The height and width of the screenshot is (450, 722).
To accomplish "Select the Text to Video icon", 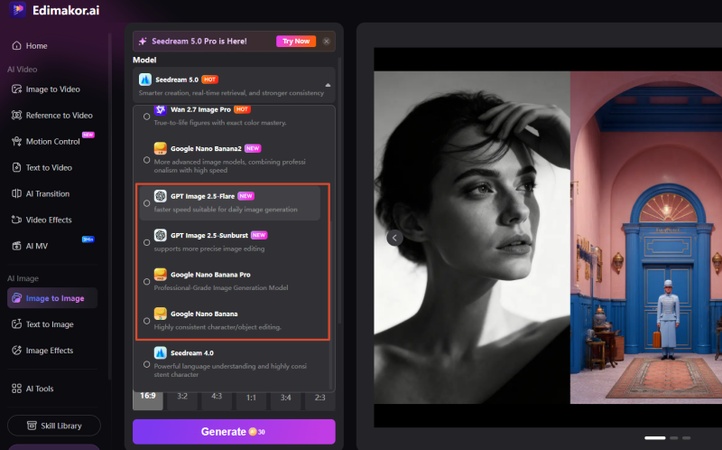I will click(x=17, y=168).
